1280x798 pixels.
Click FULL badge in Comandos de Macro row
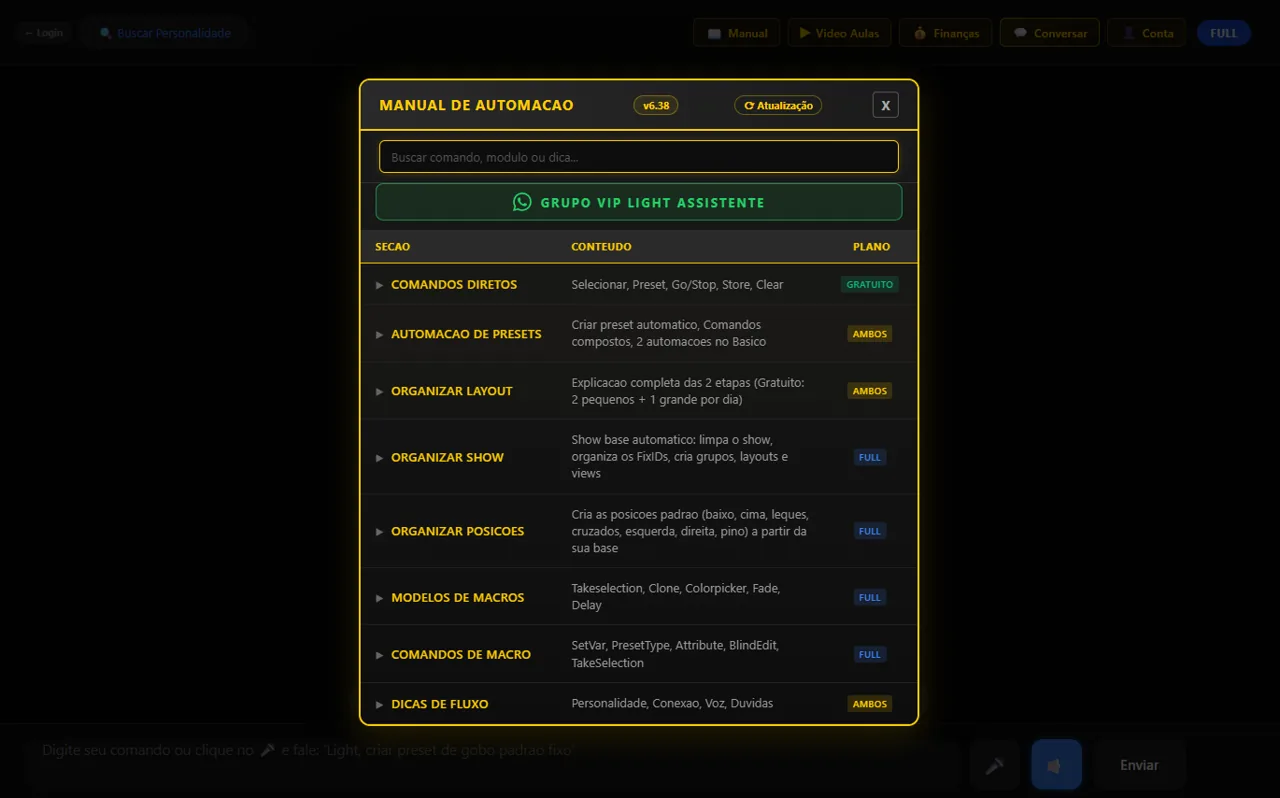[870, 655]
